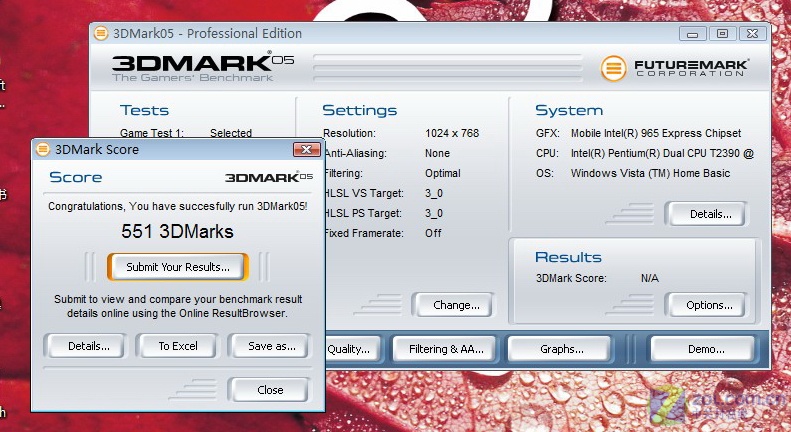
Task: Click Filtering value 'Optimal'
Action: pyautogui.click(x=442, y=174)
